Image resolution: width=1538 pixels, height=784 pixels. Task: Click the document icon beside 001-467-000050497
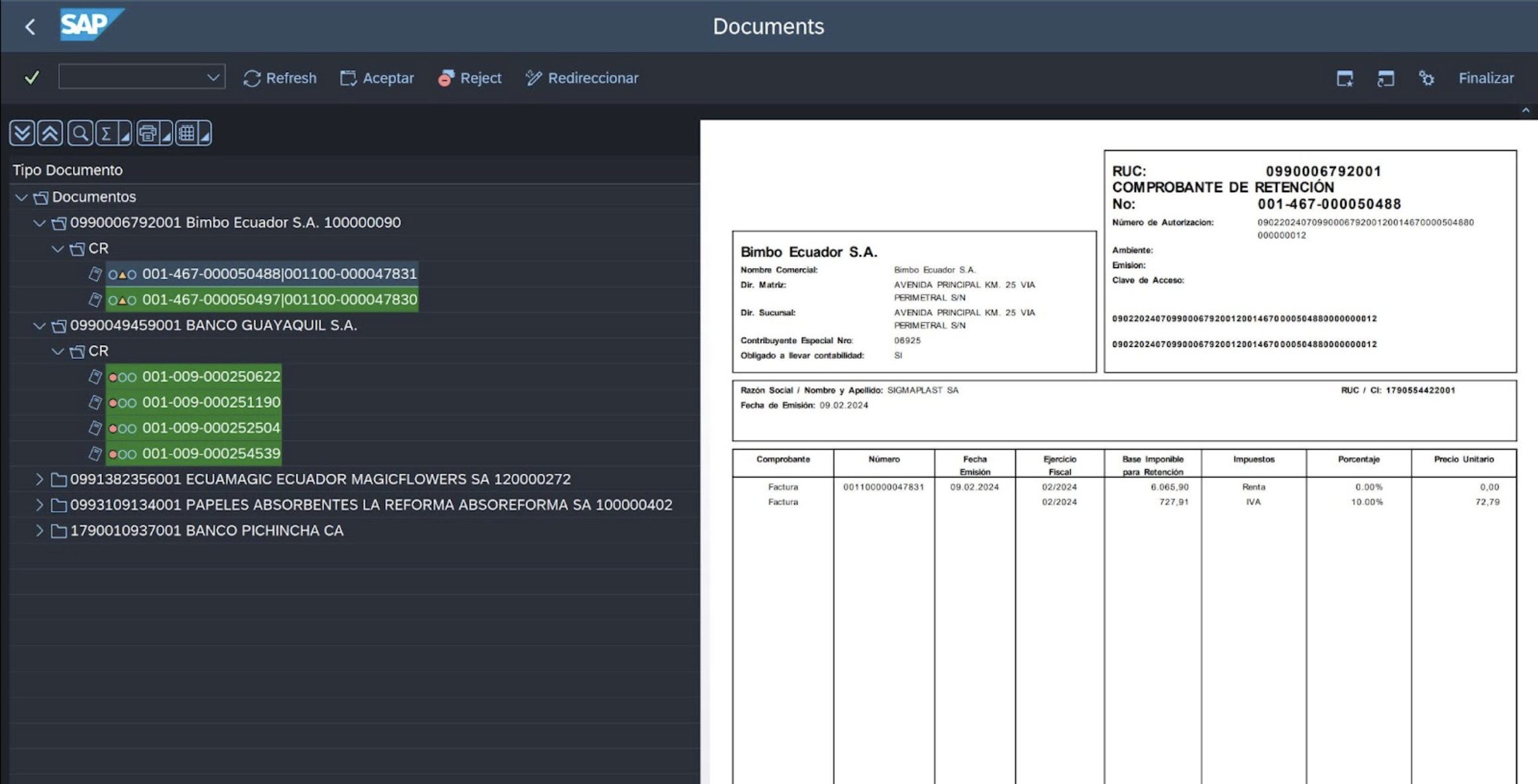pyautogui.click(x=95, y=300)
